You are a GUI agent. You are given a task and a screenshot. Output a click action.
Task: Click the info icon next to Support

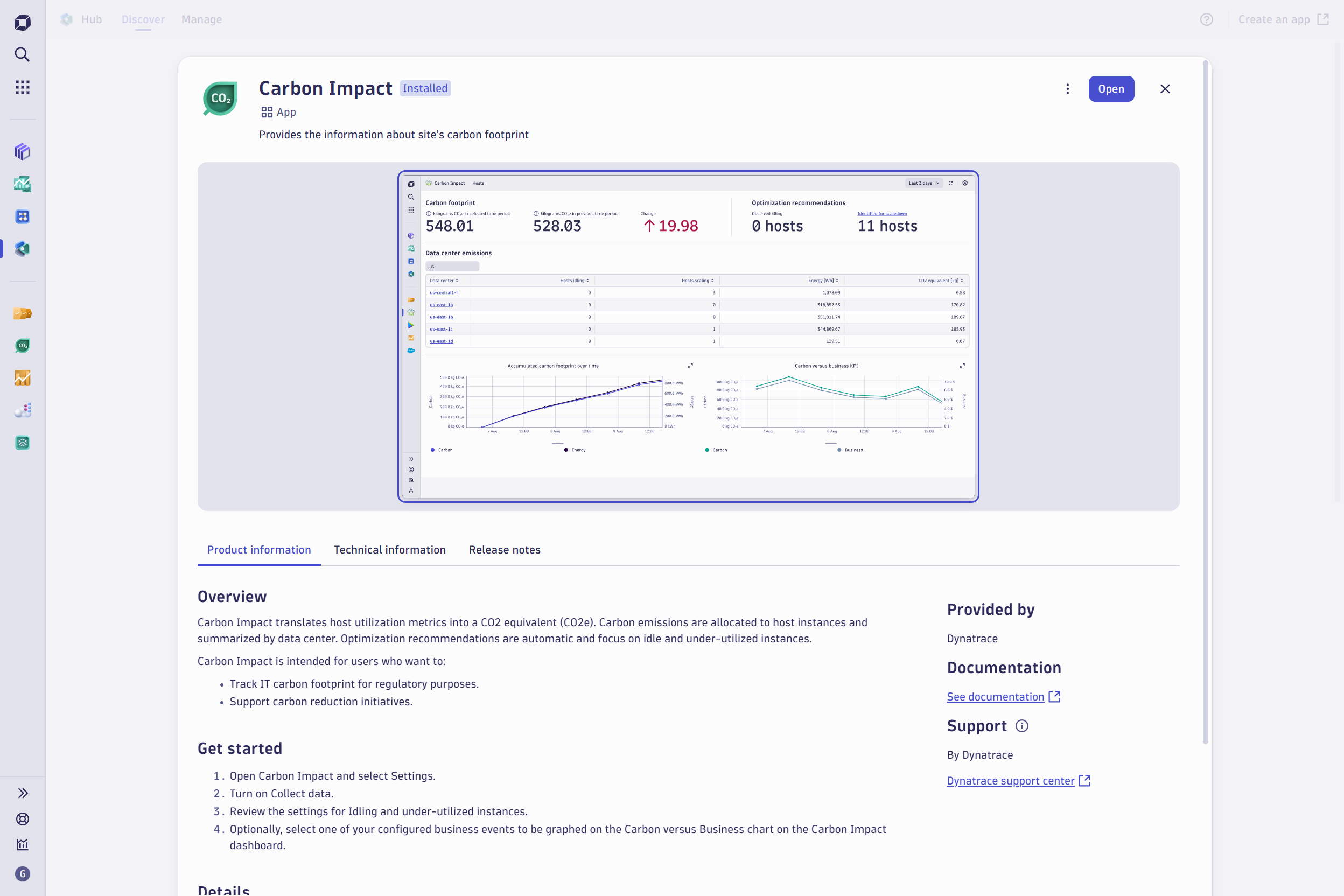tap(1021, 726)
